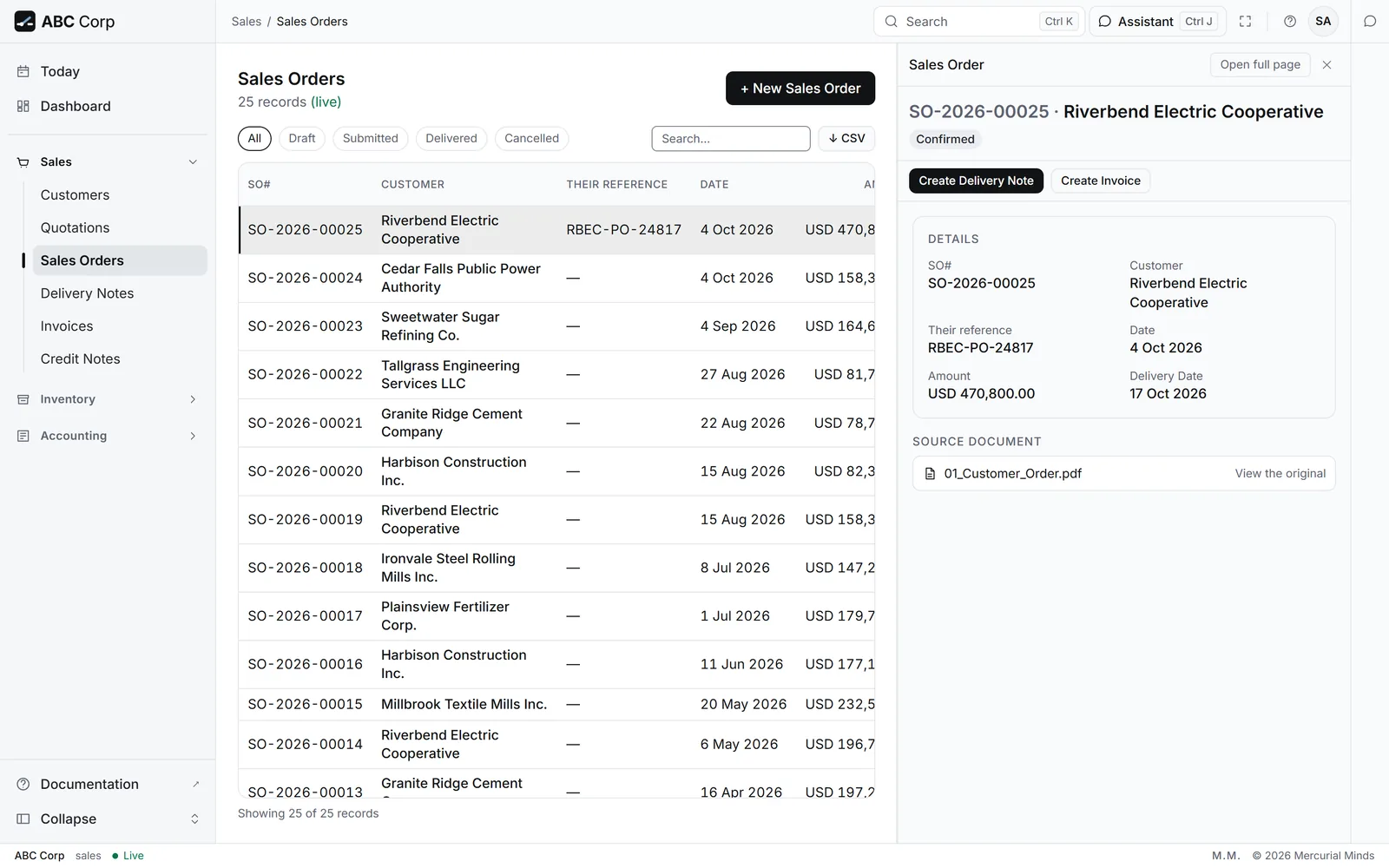Select row SO-2026-00021
This screenshot has height=868, width=1389.
click(x=556, y=423)
